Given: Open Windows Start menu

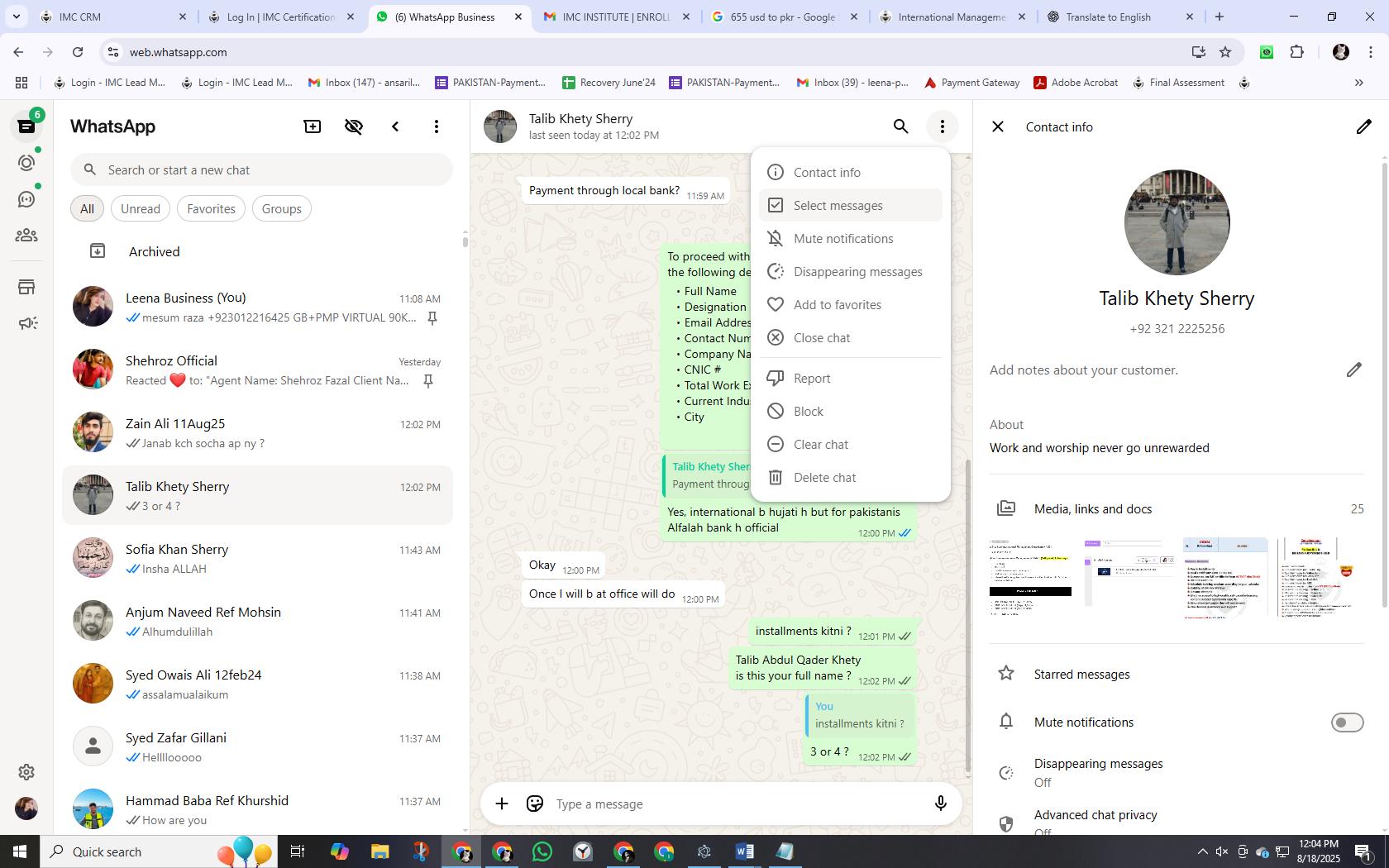Looking at the screenshot, I should 20,851.
